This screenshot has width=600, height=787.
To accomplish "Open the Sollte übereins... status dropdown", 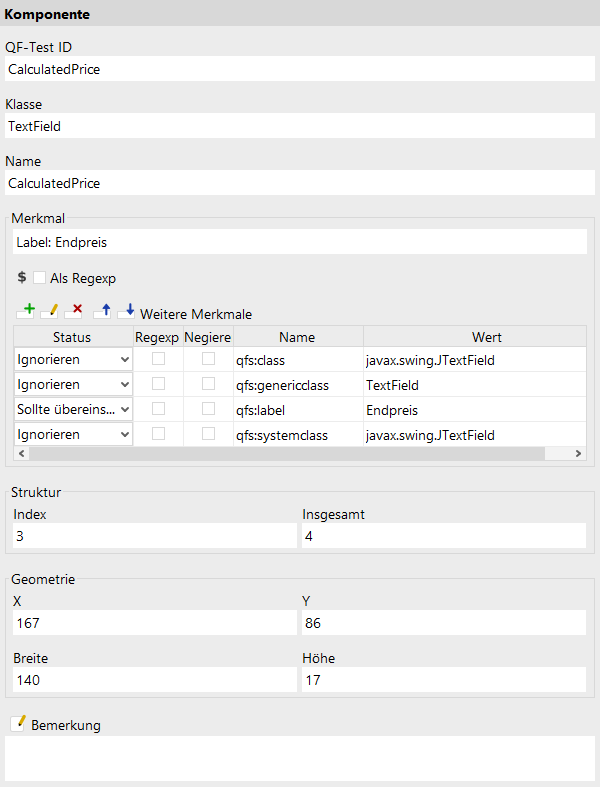I will coord(73,410).
